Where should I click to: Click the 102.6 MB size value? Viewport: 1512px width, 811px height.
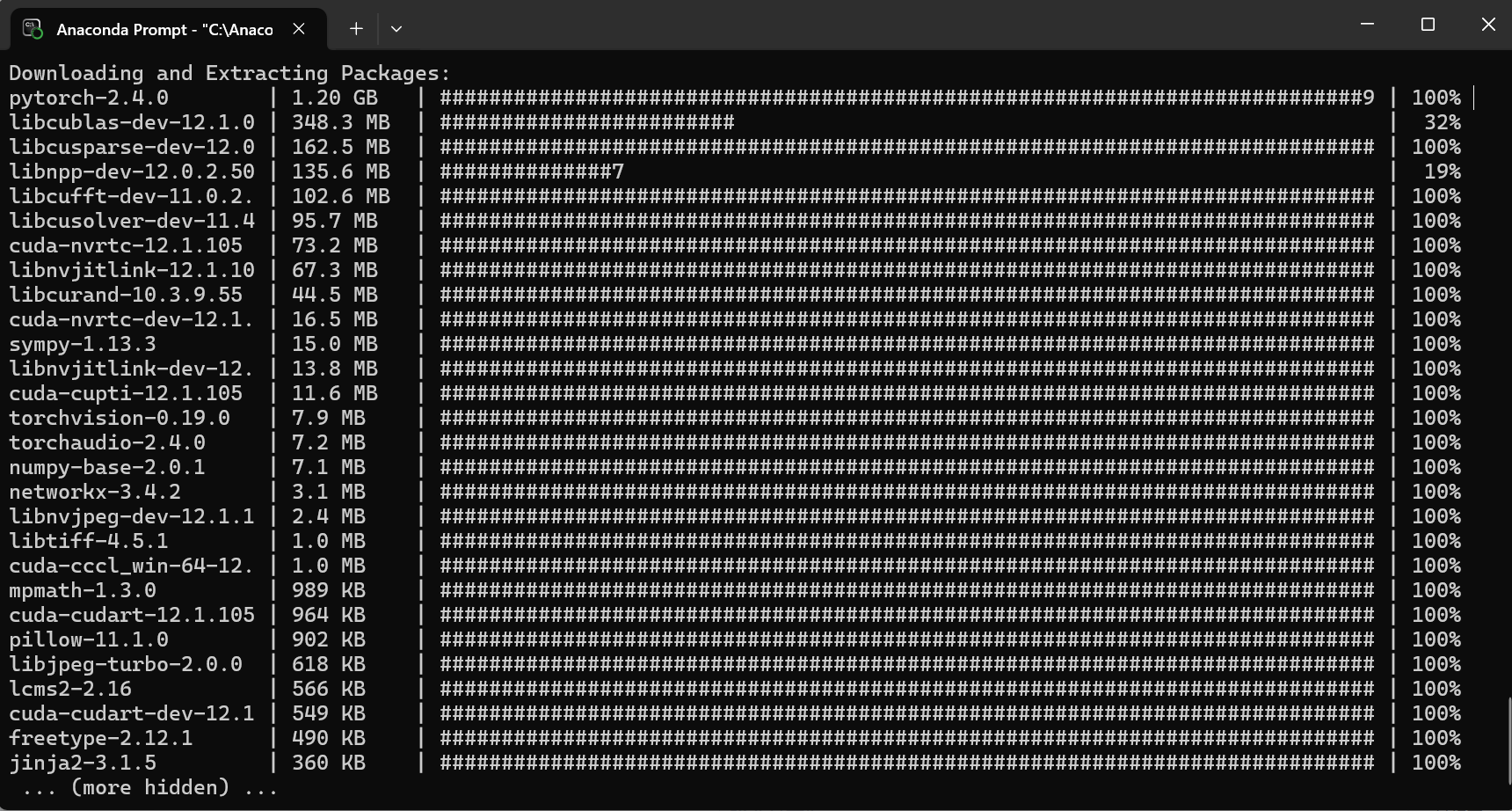click(x=341, y=196)
